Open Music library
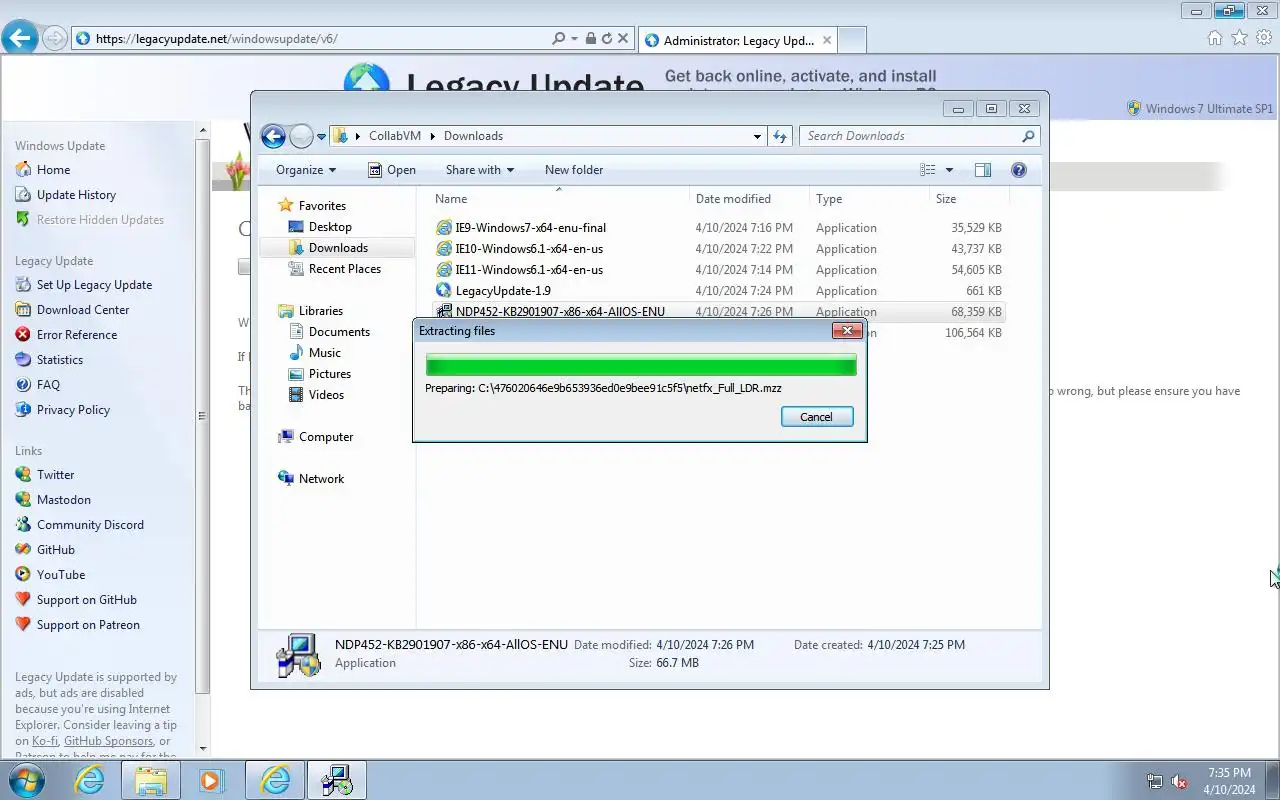1280x800 pixels. [324, 353]
